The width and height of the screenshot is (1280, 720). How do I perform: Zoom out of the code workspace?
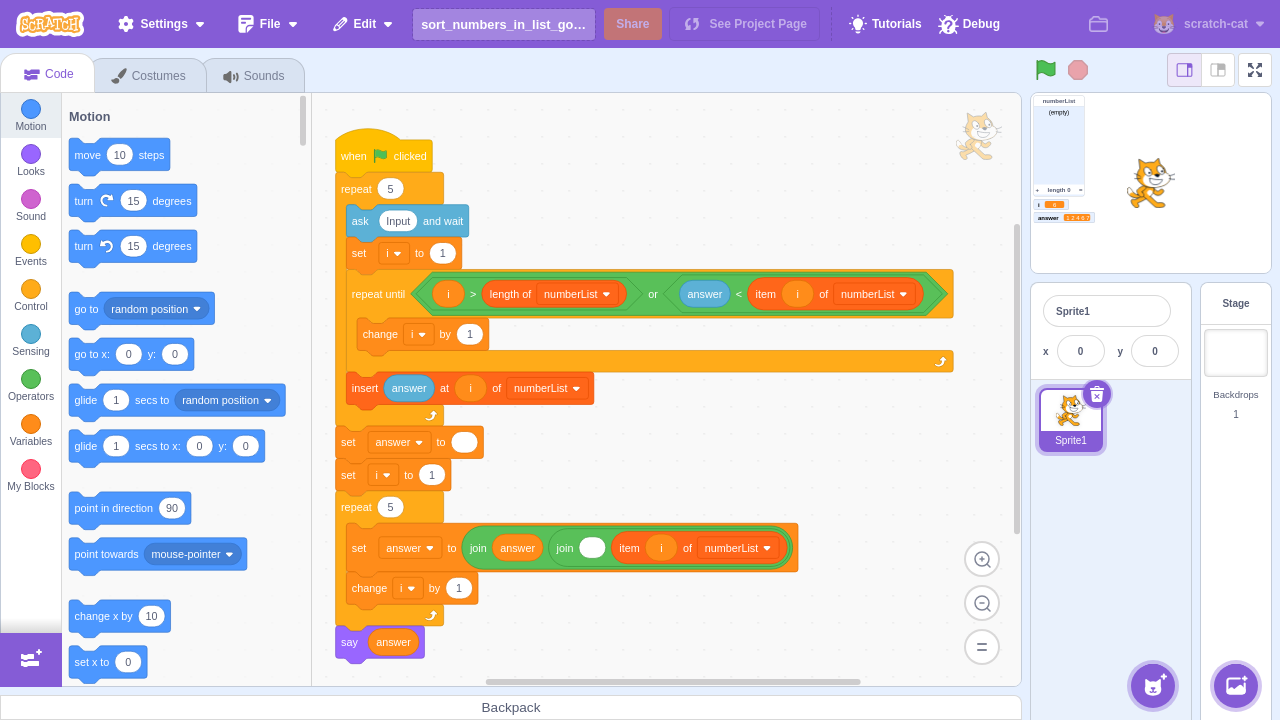click(x=982, y=603)
